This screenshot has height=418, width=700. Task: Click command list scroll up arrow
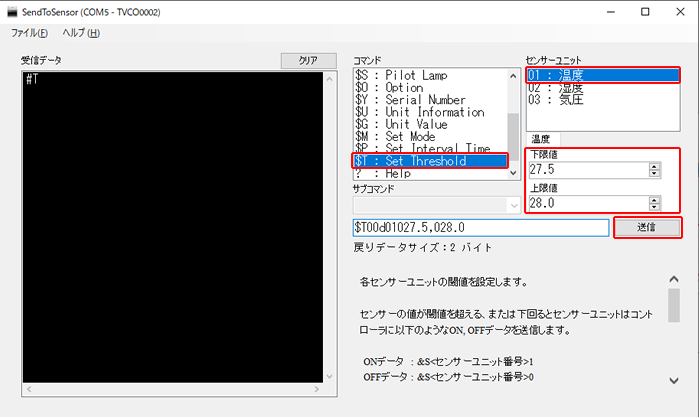pyautogui.click(x=514, y=76)
